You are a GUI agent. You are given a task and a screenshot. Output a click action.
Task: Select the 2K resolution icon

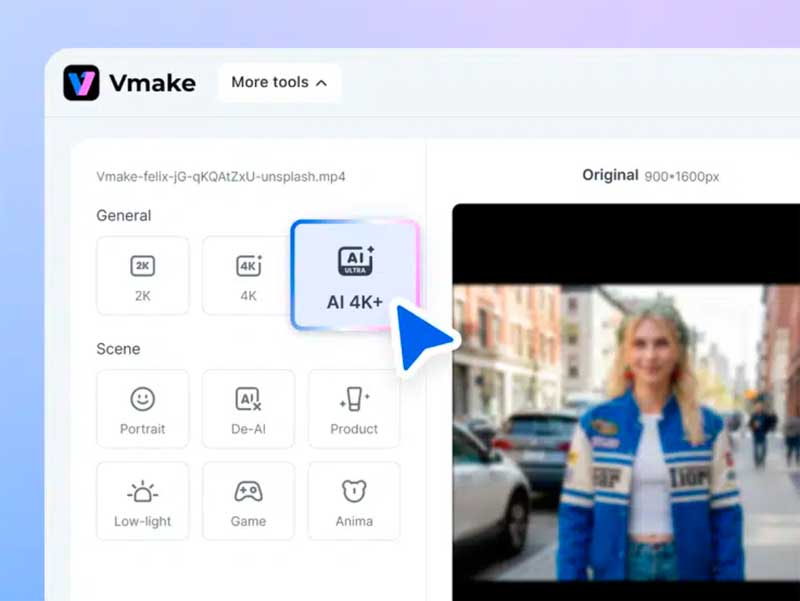pos(142,265)
